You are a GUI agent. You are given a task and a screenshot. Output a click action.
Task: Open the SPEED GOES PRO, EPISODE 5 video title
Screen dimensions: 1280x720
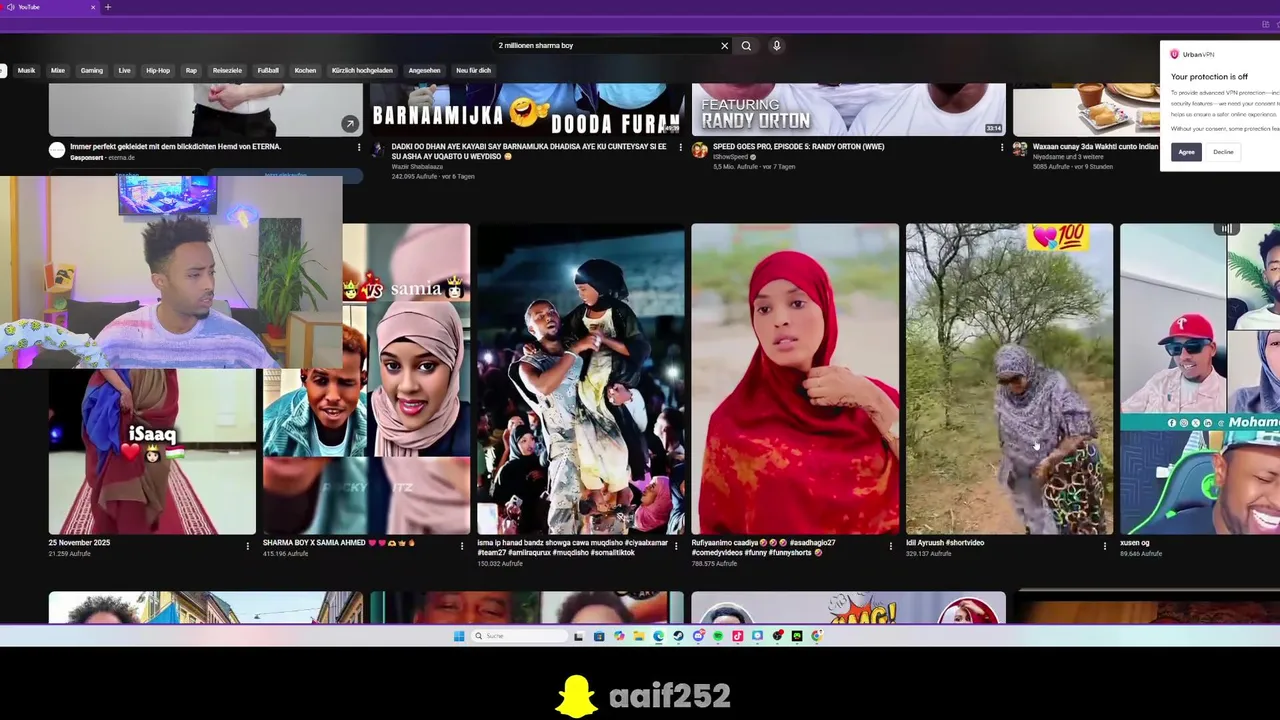798,147
